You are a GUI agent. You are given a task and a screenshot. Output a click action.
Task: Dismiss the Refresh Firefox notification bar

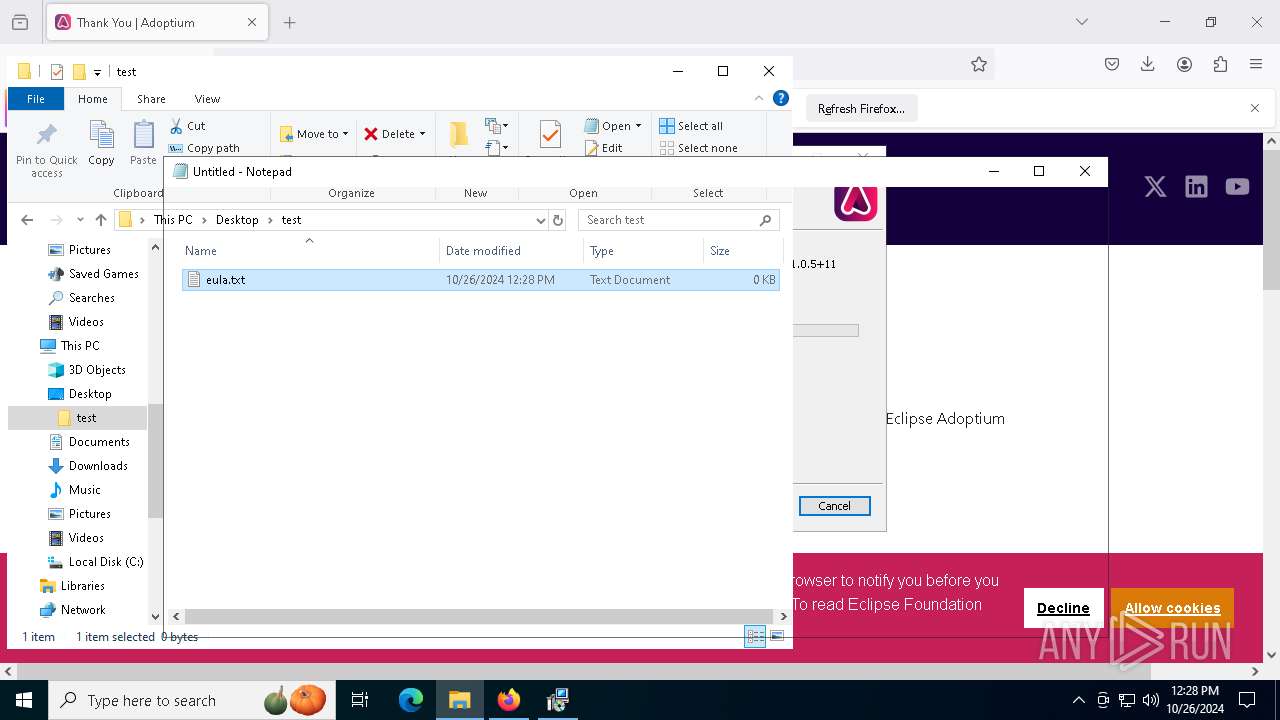tap(1255, 108)
